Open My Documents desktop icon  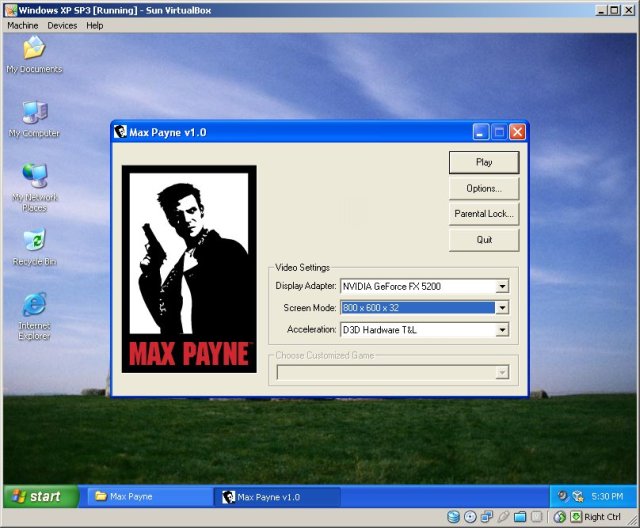click(x=34, y=51)
